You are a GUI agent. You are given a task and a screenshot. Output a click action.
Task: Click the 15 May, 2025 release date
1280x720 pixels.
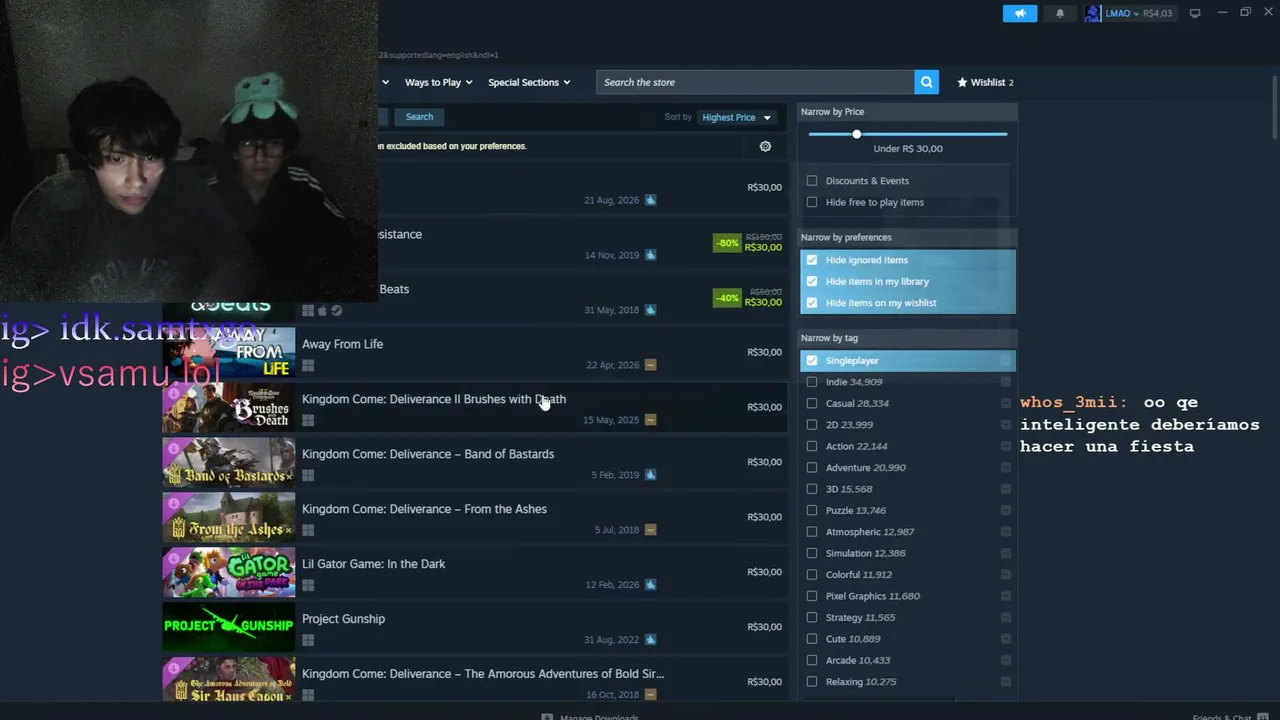(611, 420)
